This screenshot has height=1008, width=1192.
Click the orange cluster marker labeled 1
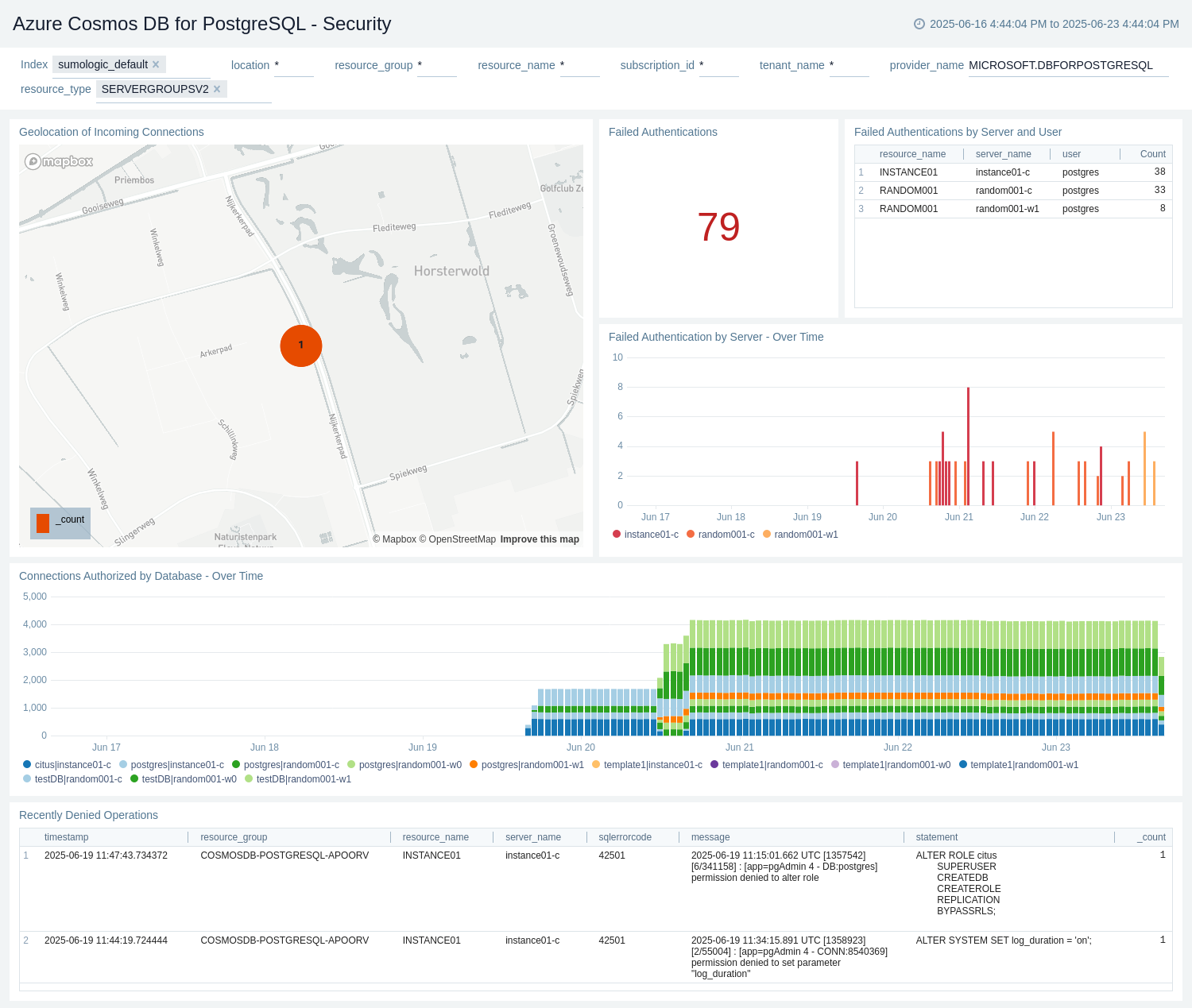301,346
